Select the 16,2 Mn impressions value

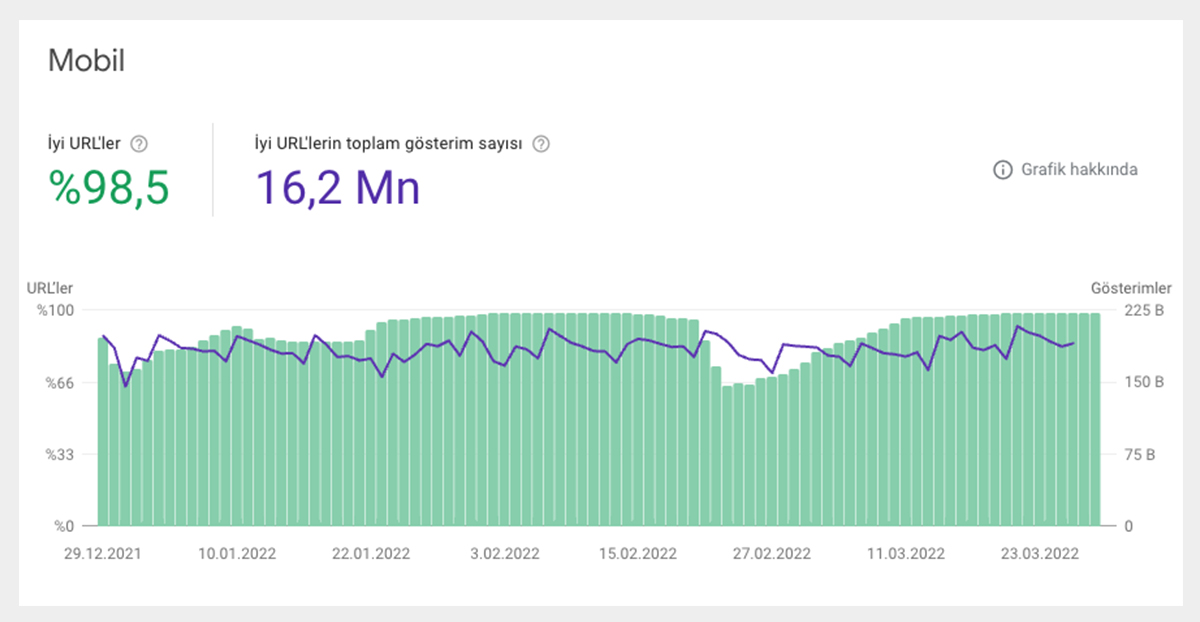coord(338,187)
